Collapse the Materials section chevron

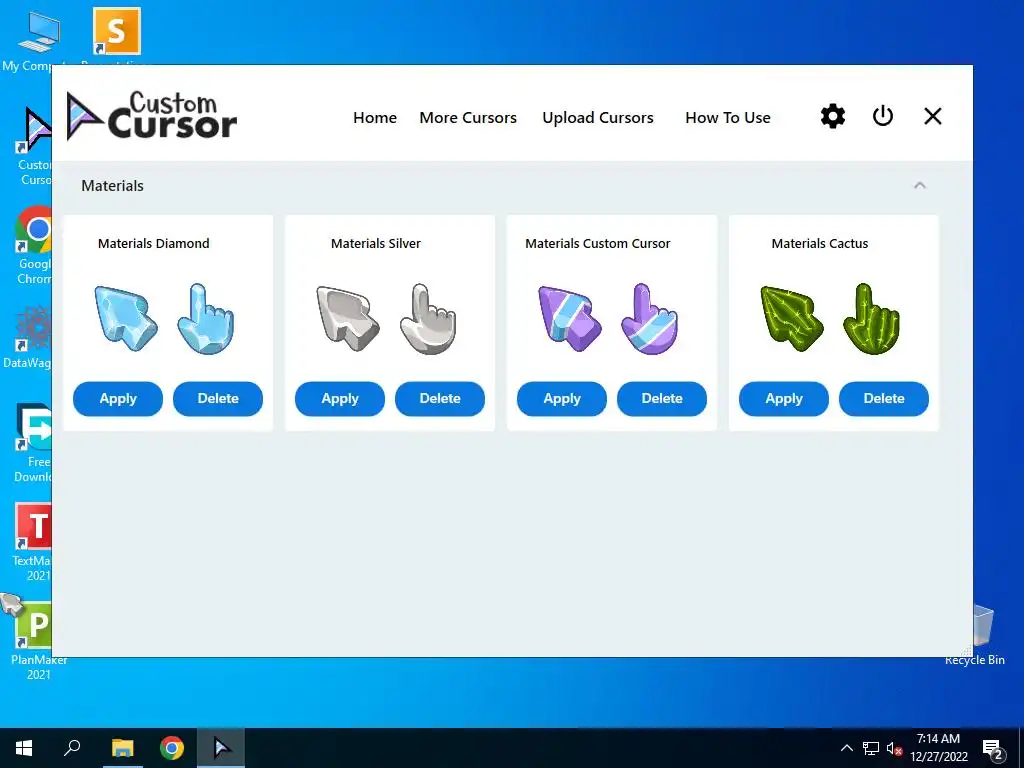[920, 185]
